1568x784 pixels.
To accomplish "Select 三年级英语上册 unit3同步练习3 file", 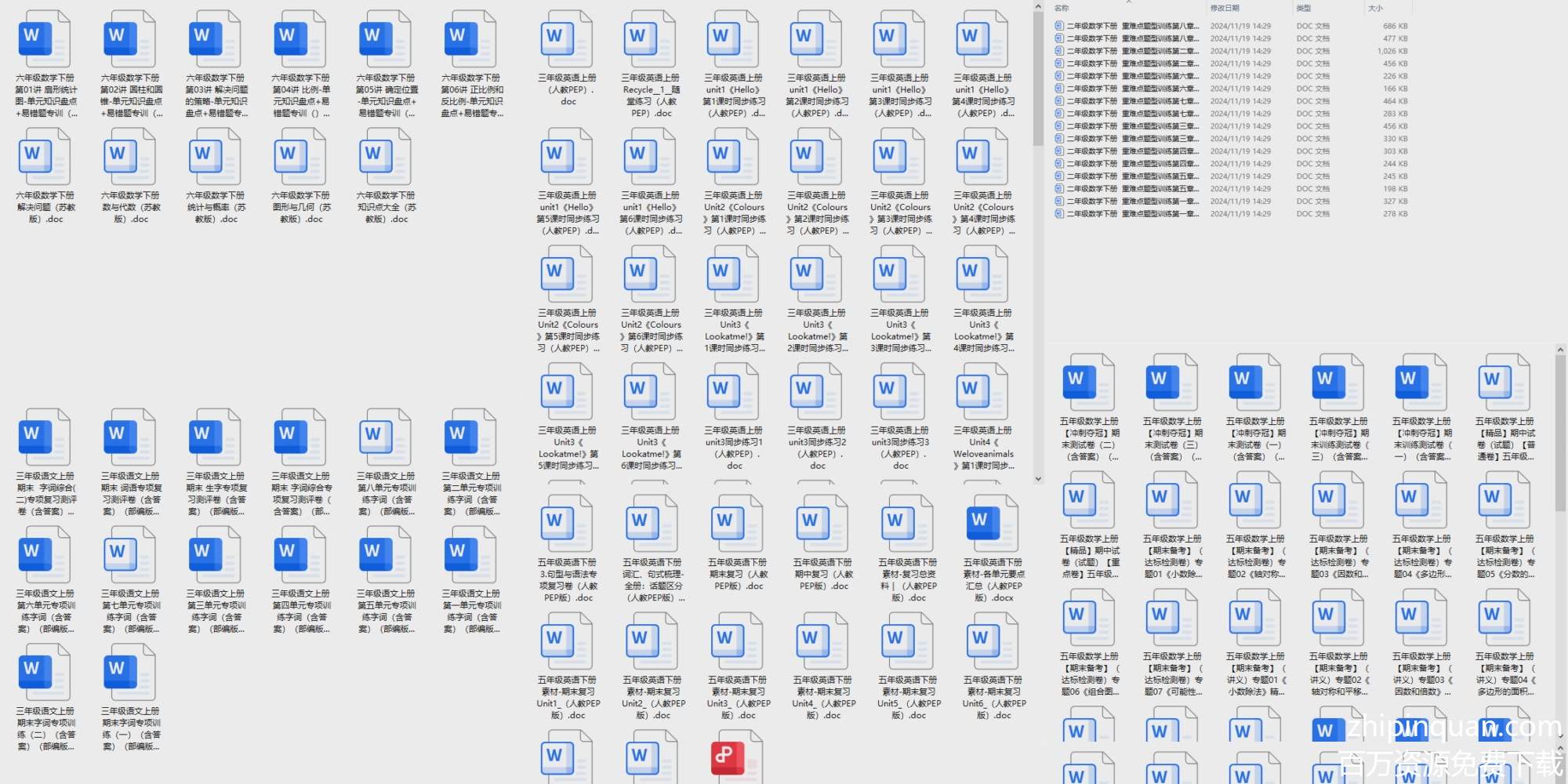I will [900, 417].
